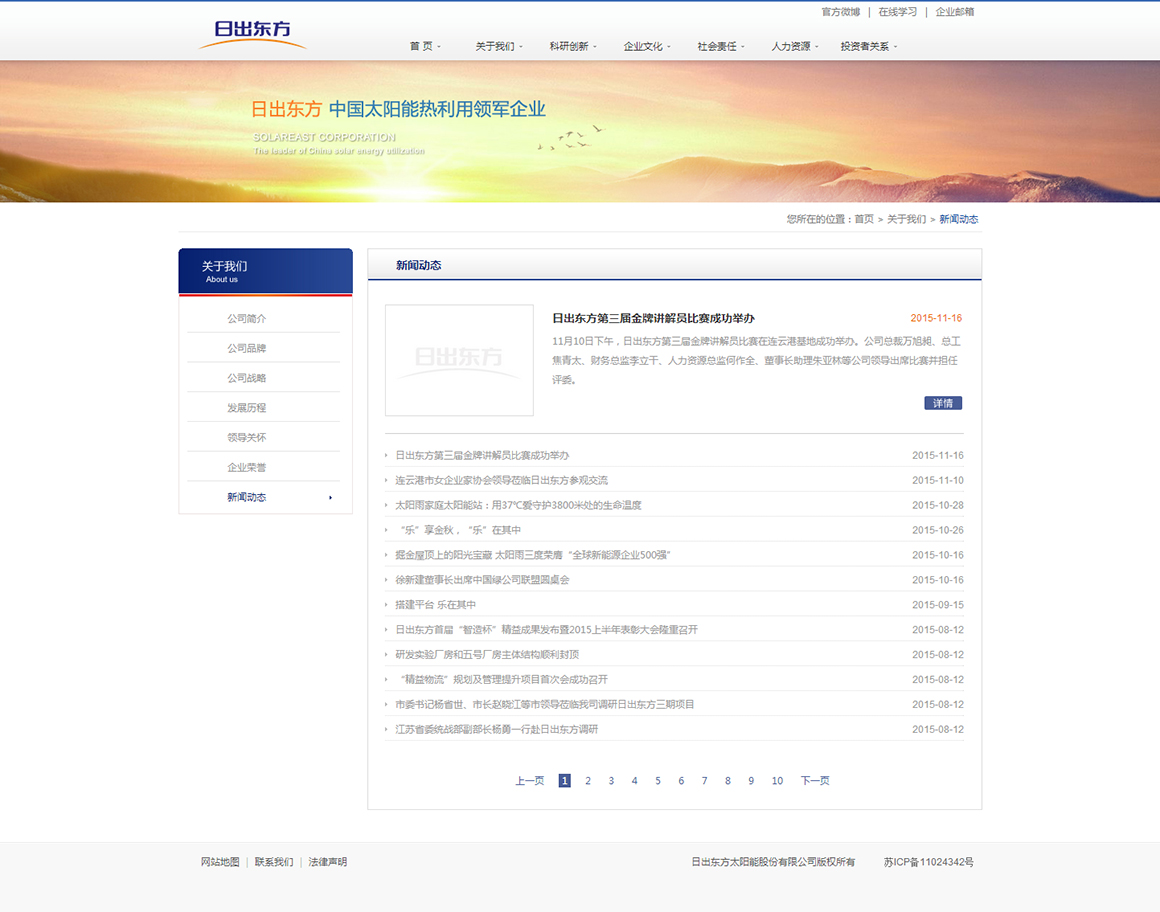This screenshot has height=912, width=1160.
Task: Go to page 7
Action: (x=704, y=780)
